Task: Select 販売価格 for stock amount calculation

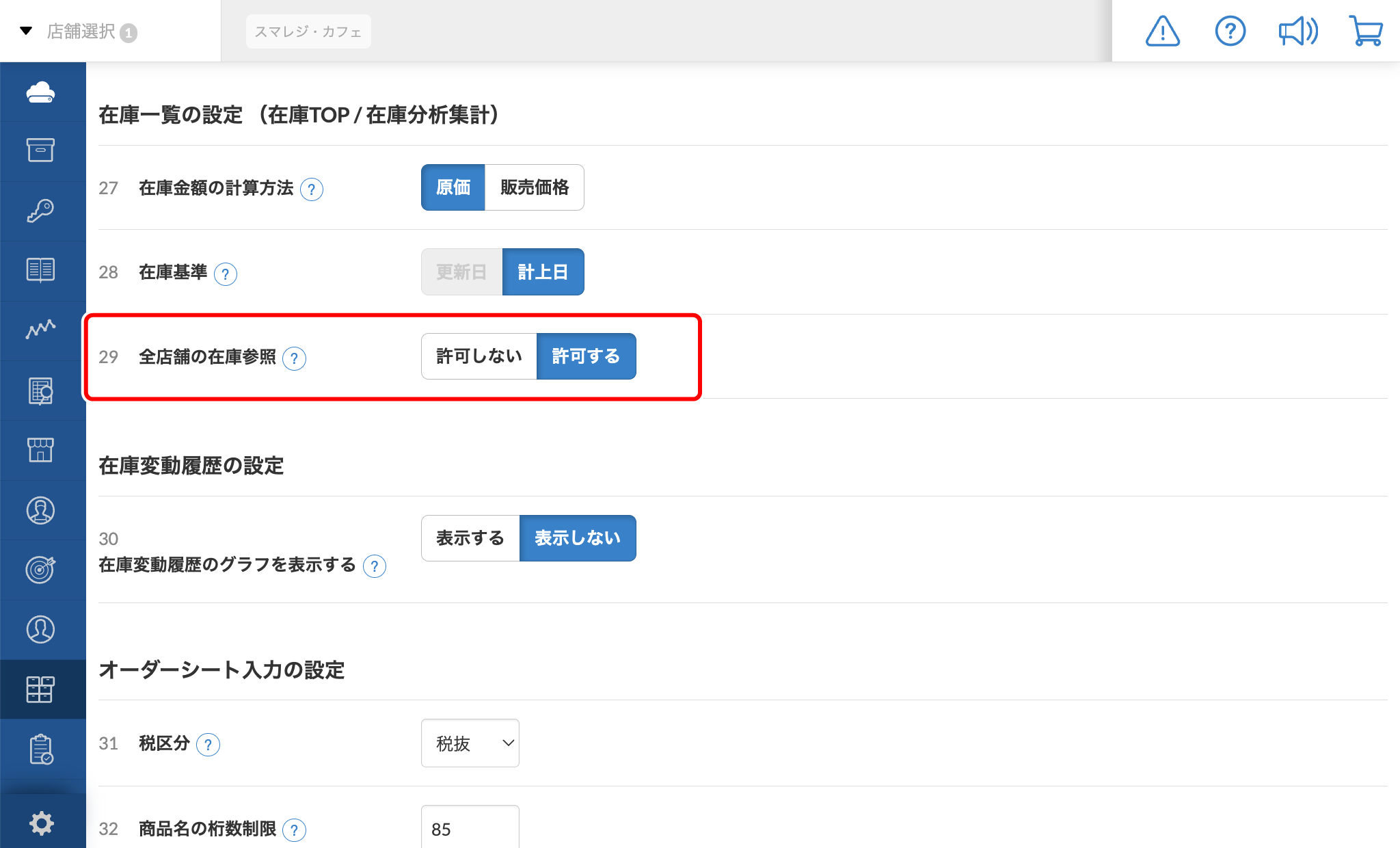Action: coord(535,187)
